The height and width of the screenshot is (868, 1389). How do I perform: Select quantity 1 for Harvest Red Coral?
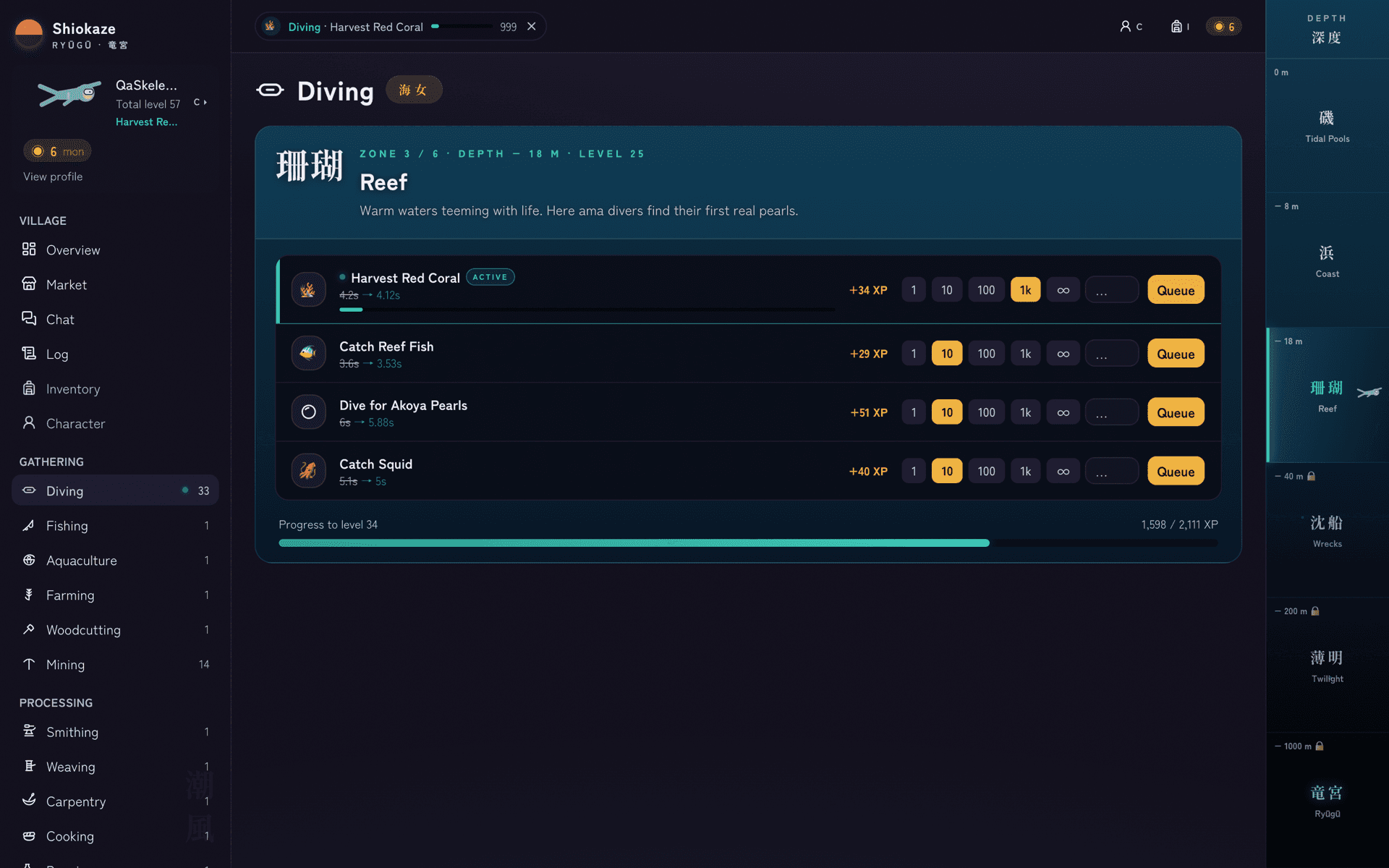click(x=914, y=290)
